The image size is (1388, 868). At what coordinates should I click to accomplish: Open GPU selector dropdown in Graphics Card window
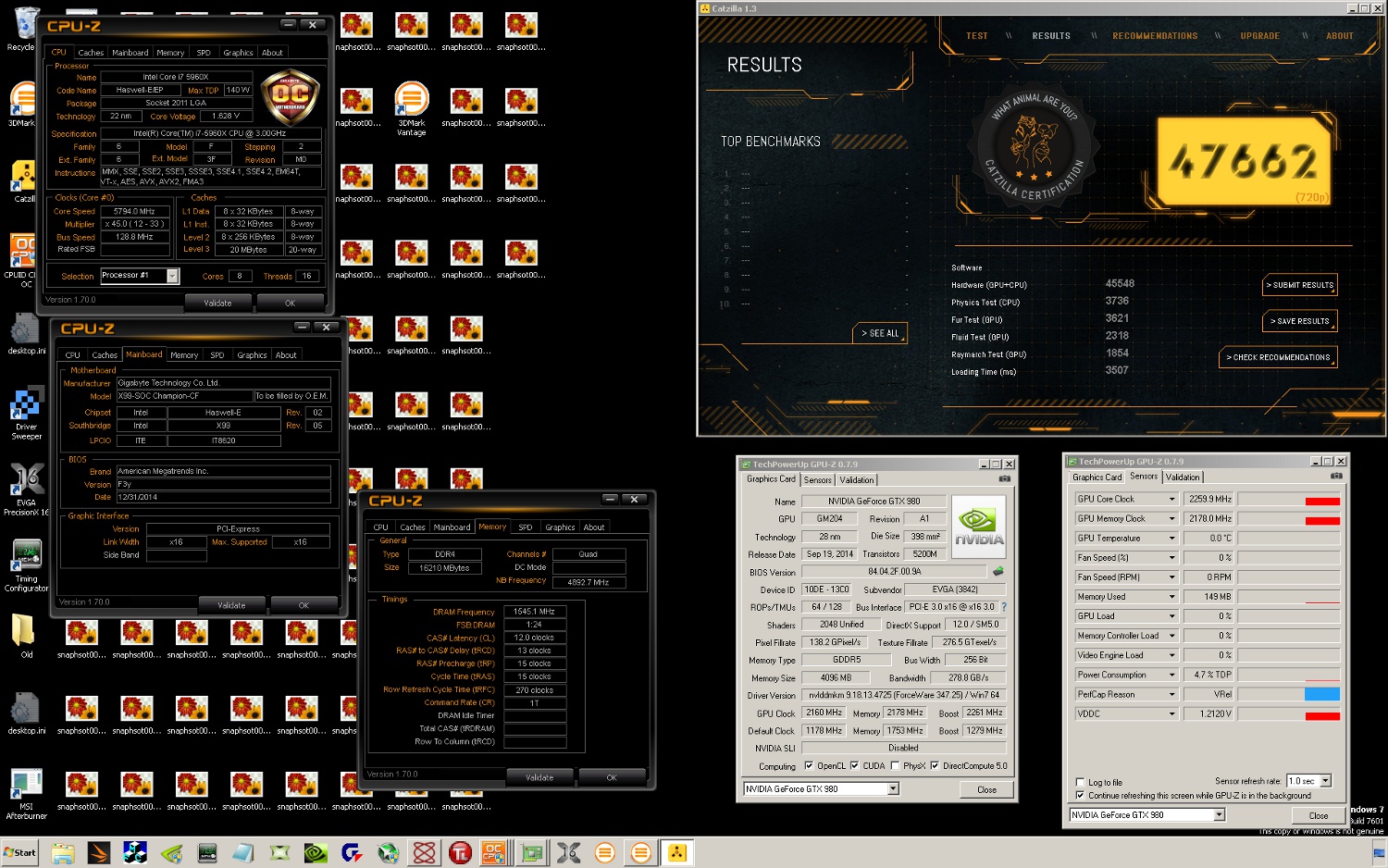click(x=893, y=789)
